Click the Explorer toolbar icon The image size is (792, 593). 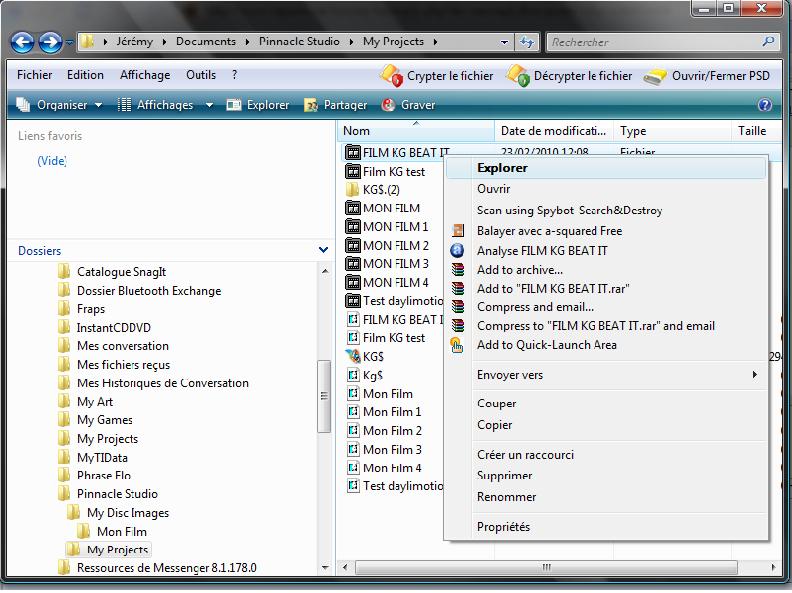click(234, 105)
